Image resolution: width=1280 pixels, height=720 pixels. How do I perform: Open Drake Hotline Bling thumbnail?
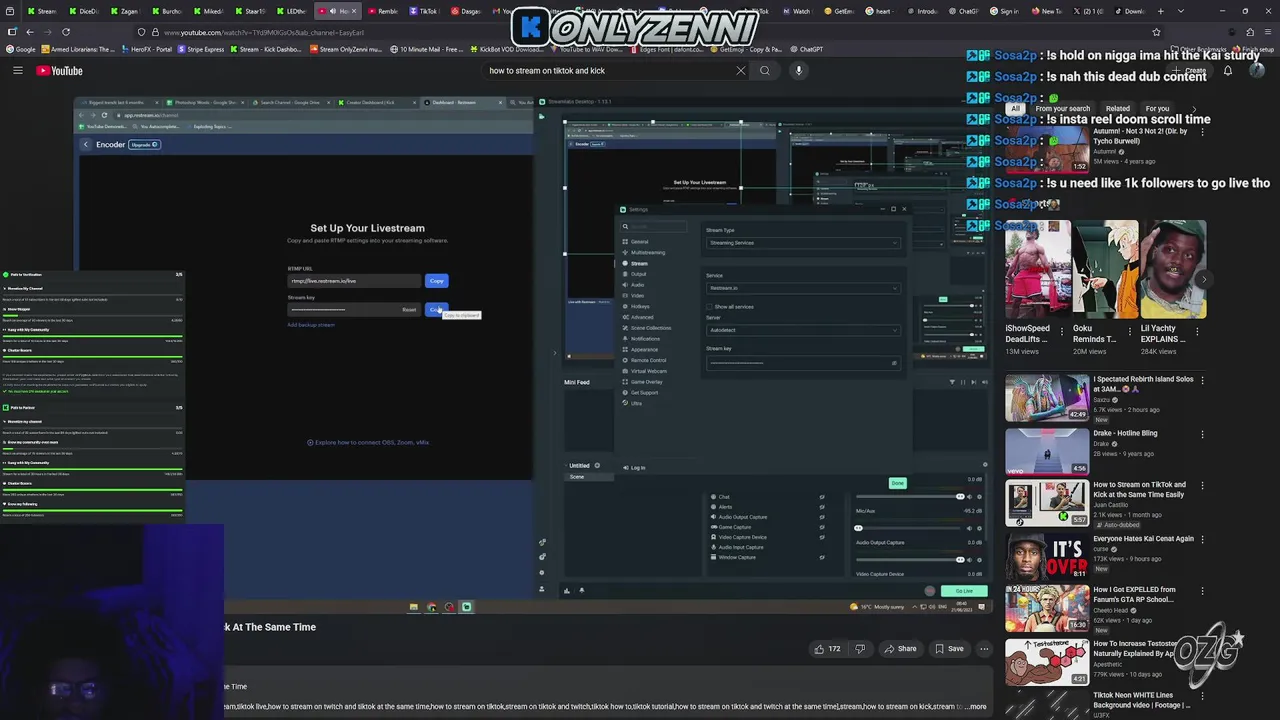point(1047,451)
